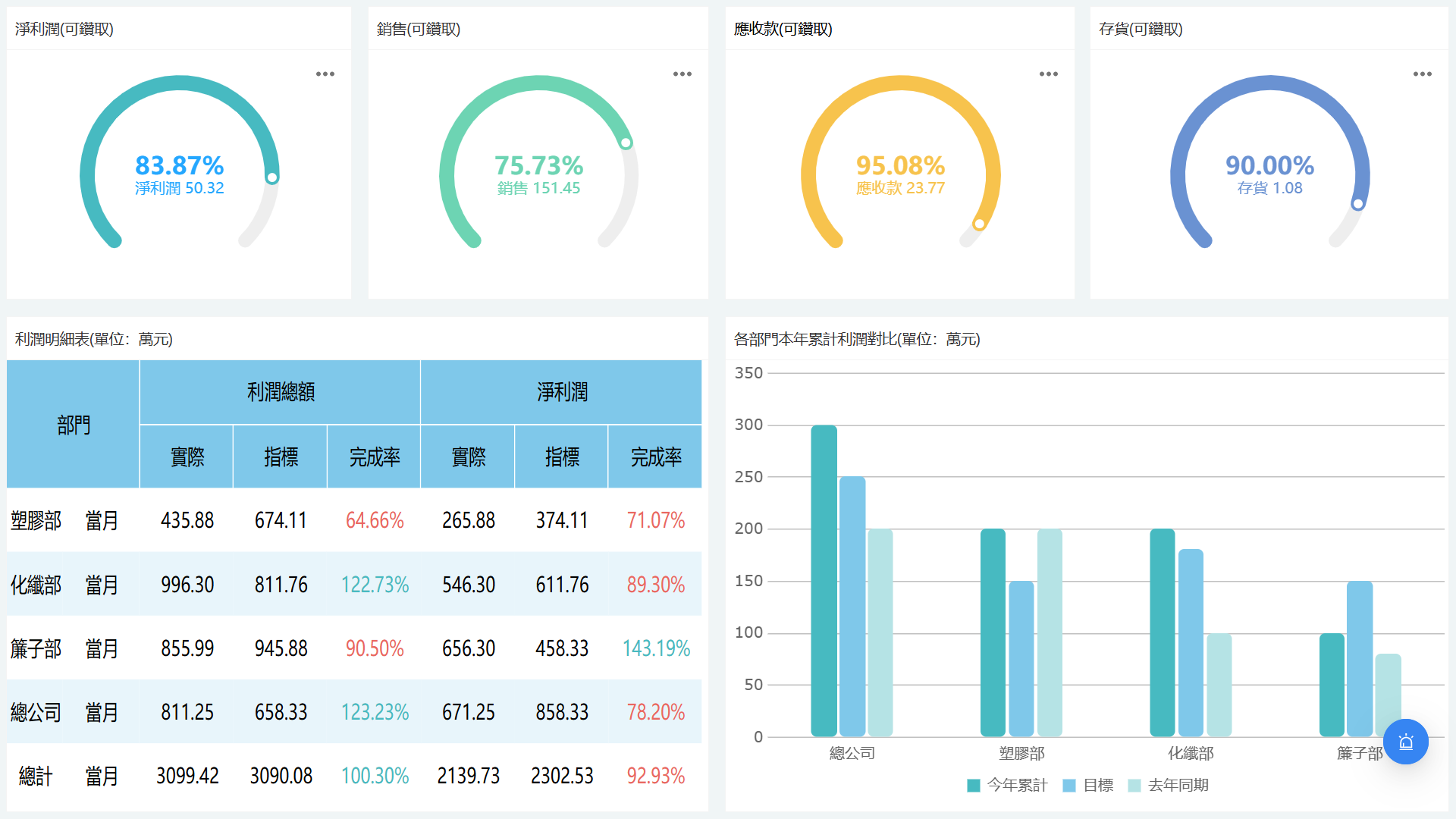1456x819 pixels.
Task: Click the 2302.53 total target cell
Action: (562, 776)
